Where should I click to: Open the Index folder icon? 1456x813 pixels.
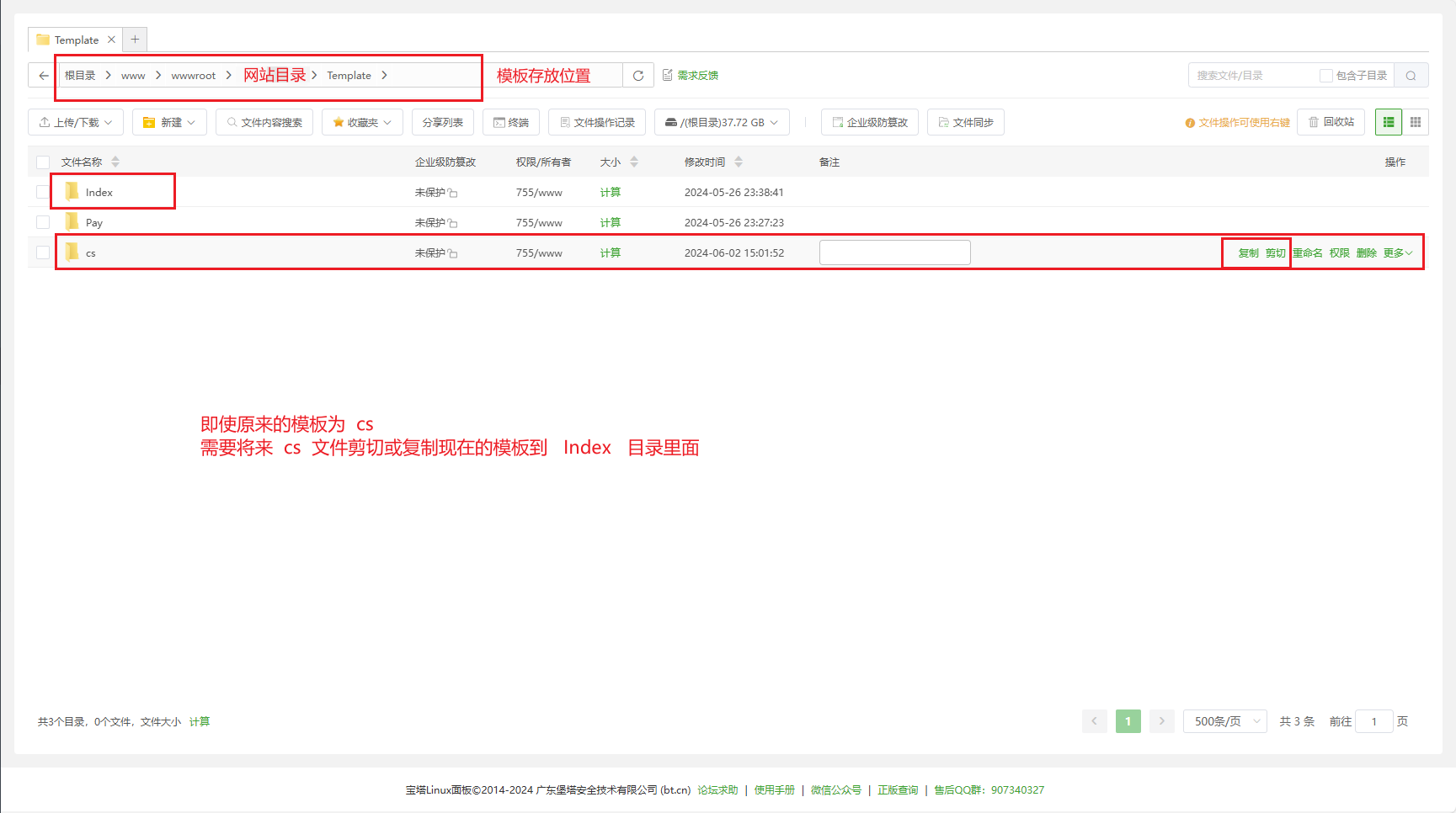[x=72, y=191]
